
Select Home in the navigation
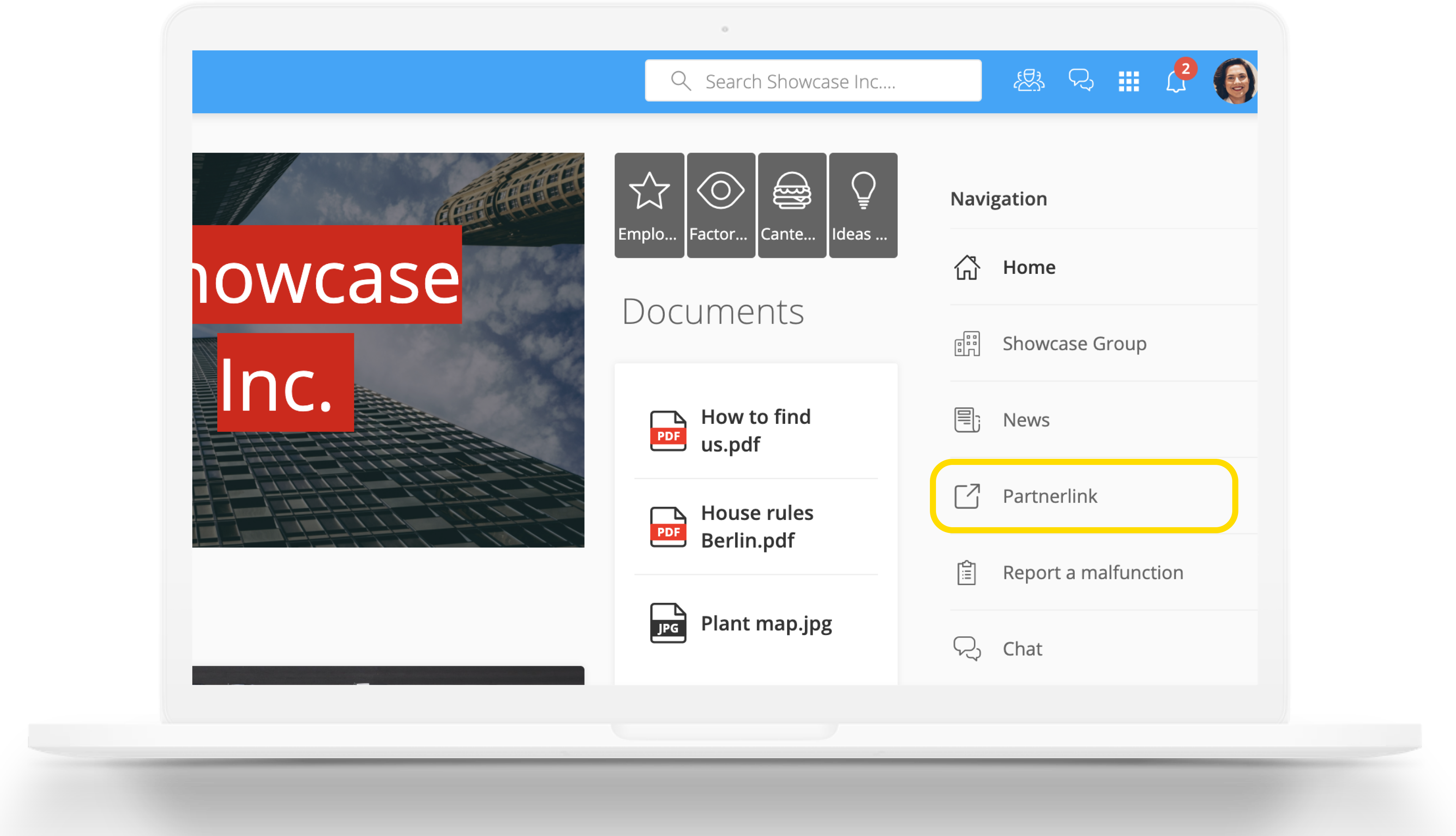click(1103, 267)
